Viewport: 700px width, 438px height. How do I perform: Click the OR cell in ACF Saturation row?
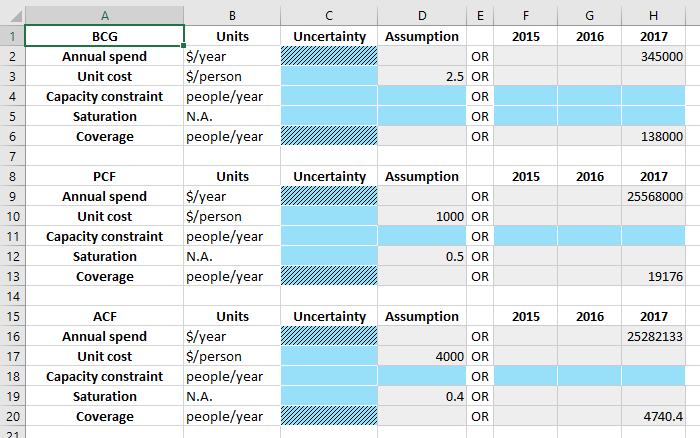480,396
